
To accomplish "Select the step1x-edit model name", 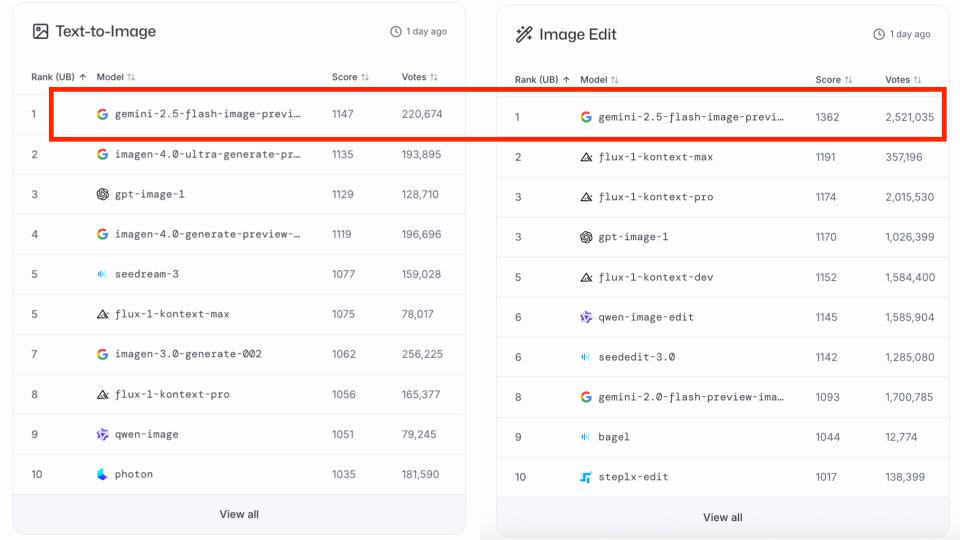I will pos(633,477).
